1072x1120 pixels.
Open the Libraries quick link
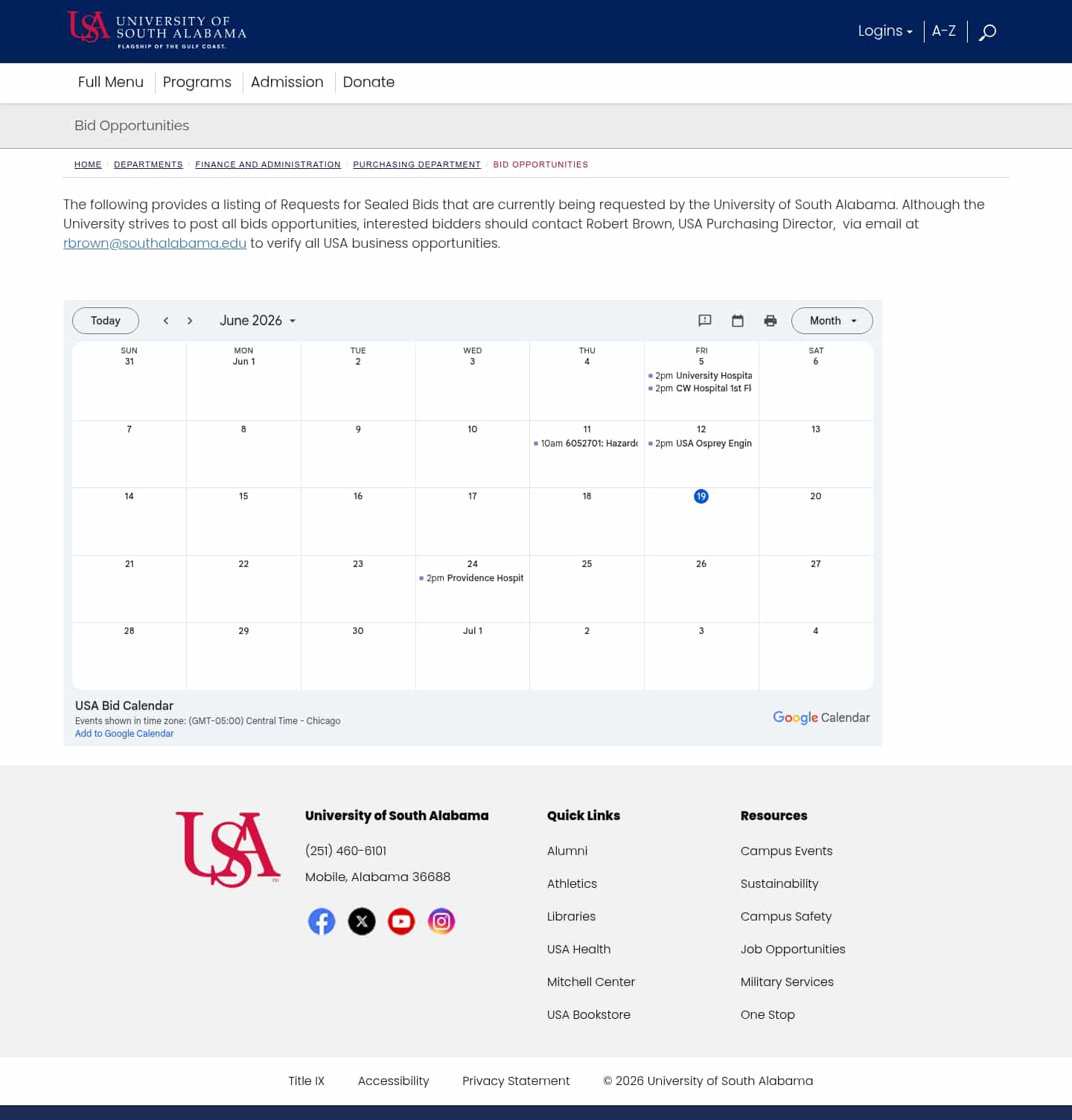pos(571,916)
